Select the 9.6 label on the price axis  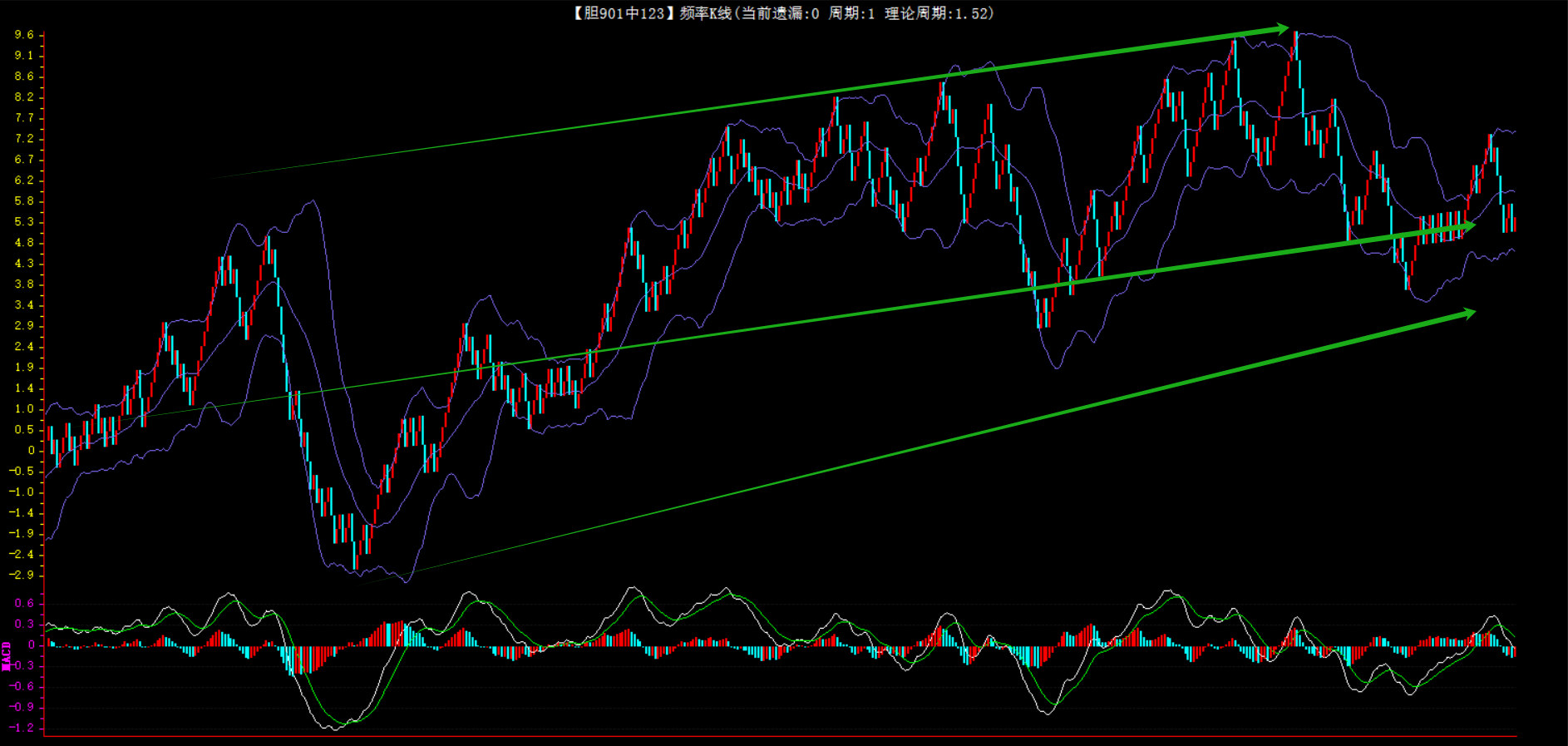coord(24,35)
